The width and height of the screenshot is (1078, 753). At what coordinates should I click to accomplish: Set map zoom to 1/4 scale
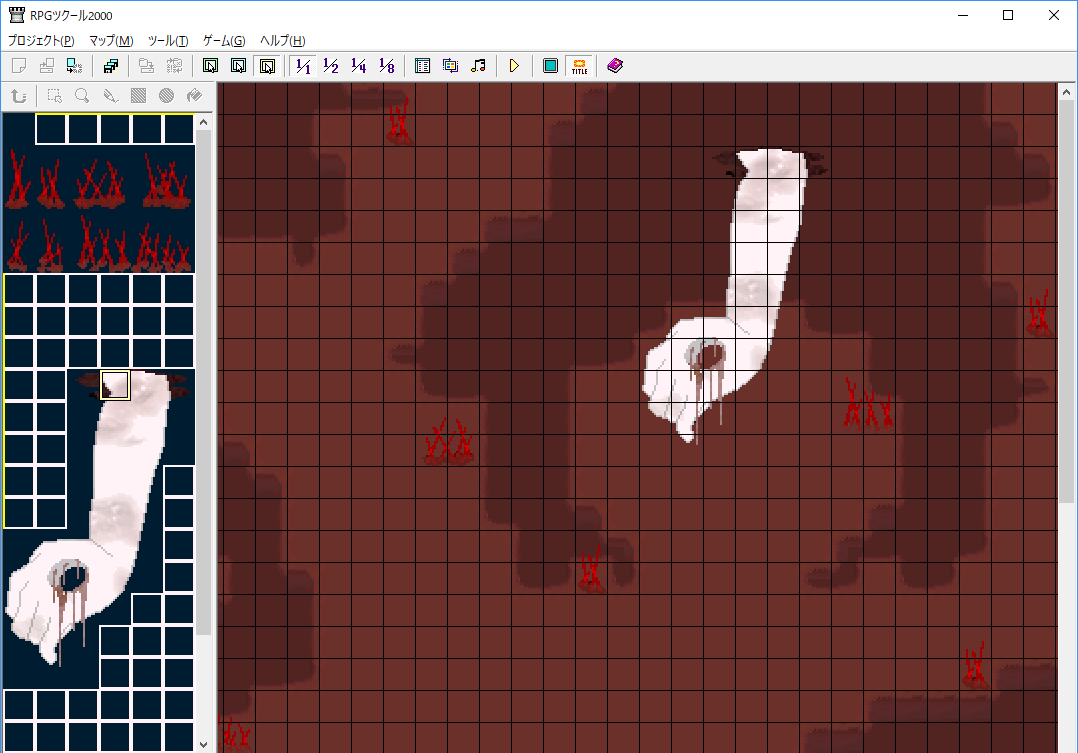point(359,66)
